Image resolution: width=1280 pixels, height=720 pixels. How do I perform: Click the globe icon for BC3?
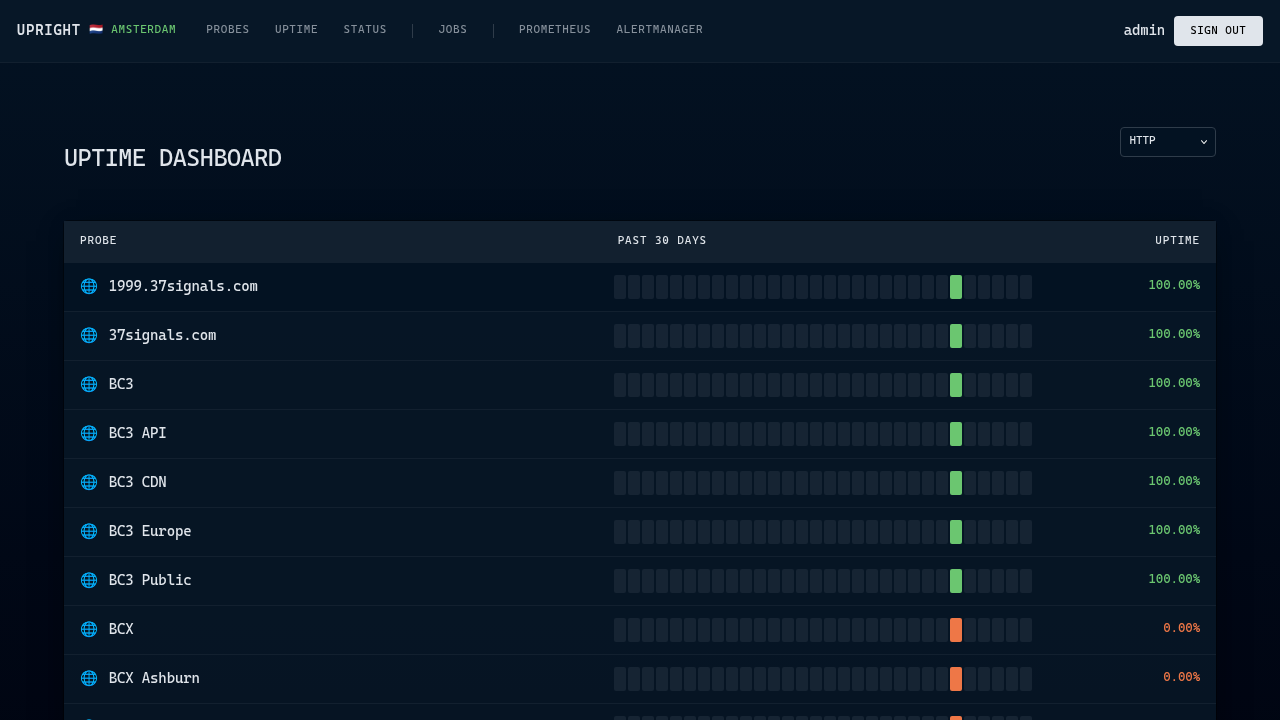click(89, 384)
